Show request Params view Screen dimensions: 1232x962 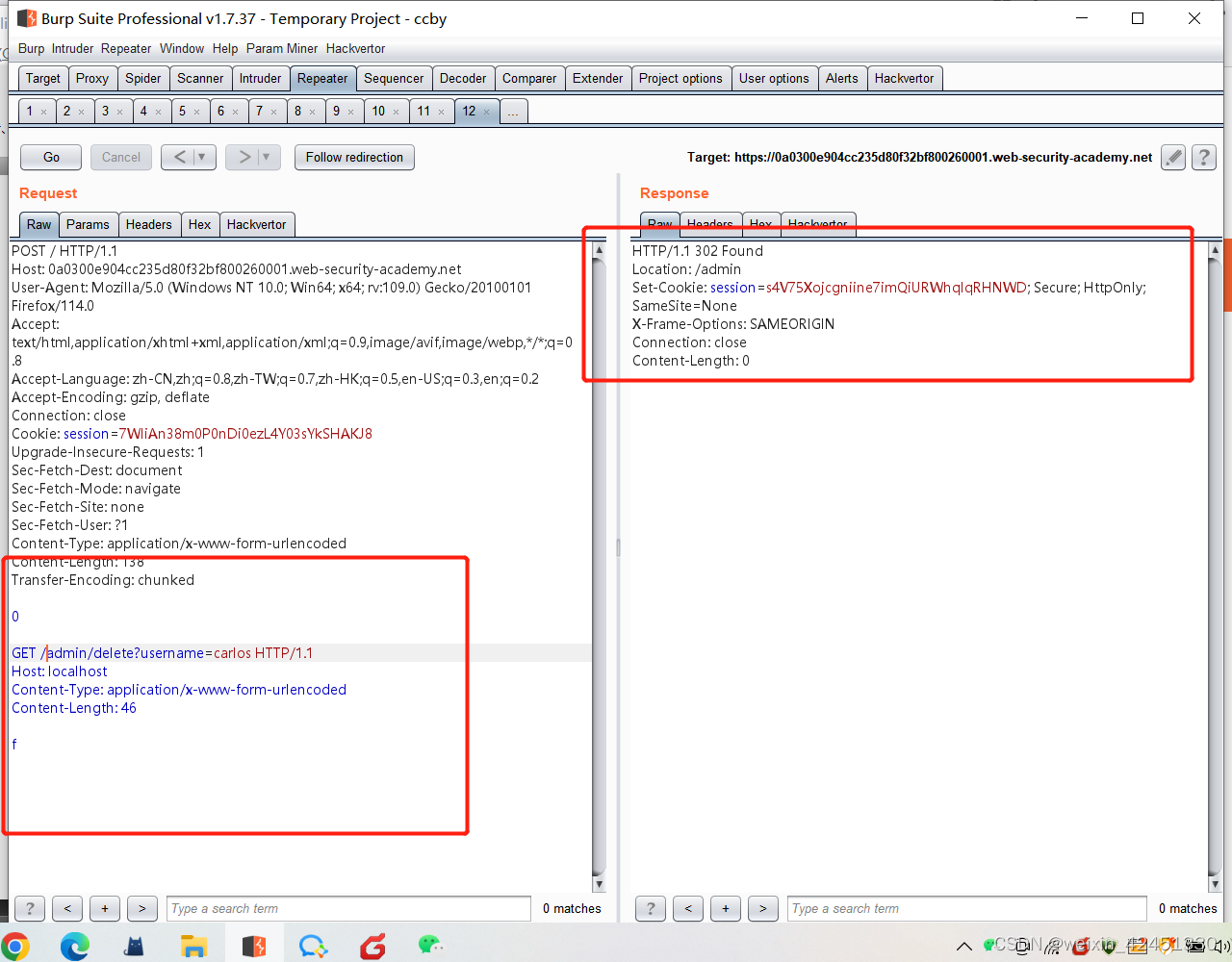(x=89, y=224)
